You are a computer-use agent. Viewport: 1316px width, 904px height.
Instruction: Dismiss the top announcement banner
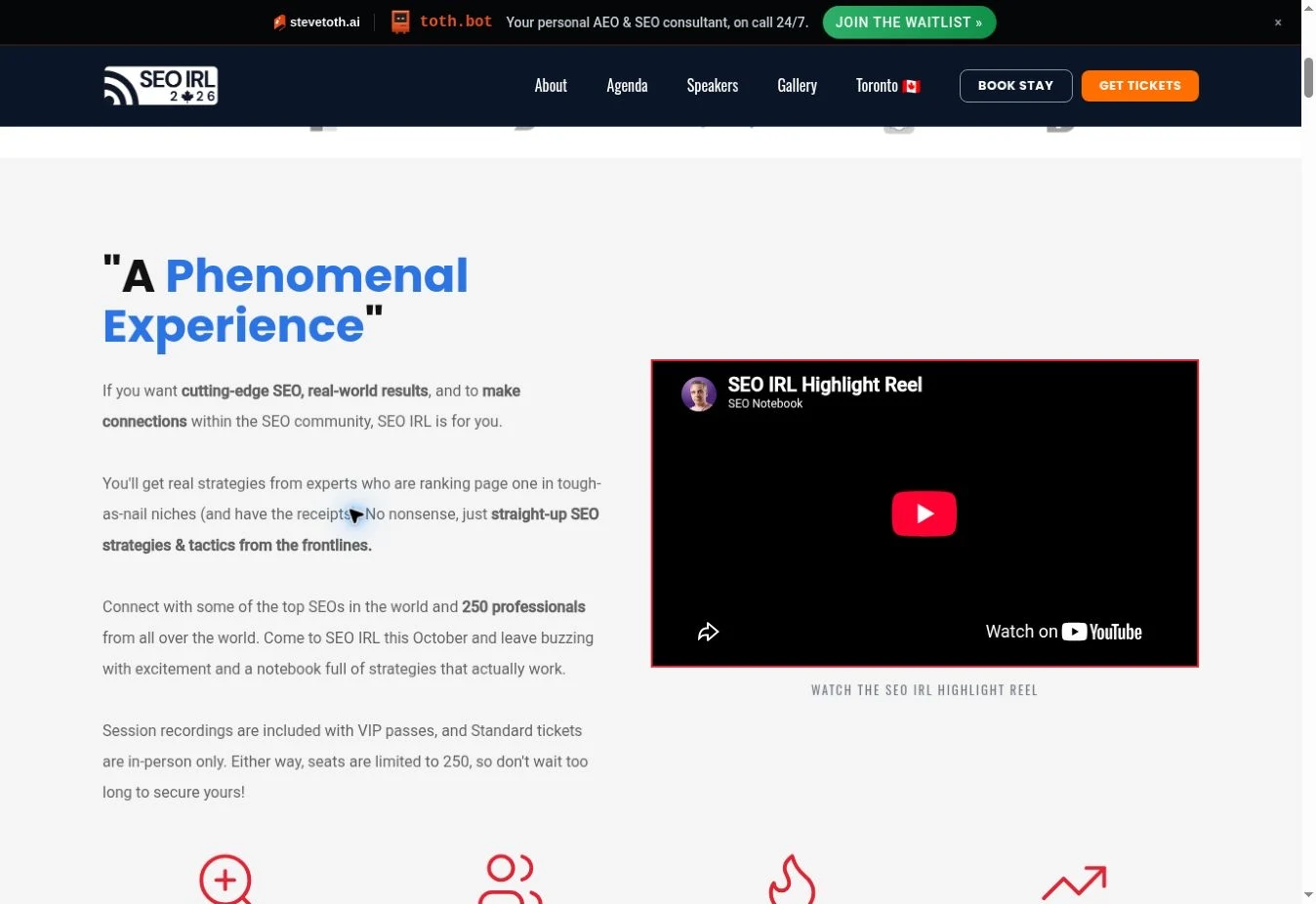click(1278, 22)
